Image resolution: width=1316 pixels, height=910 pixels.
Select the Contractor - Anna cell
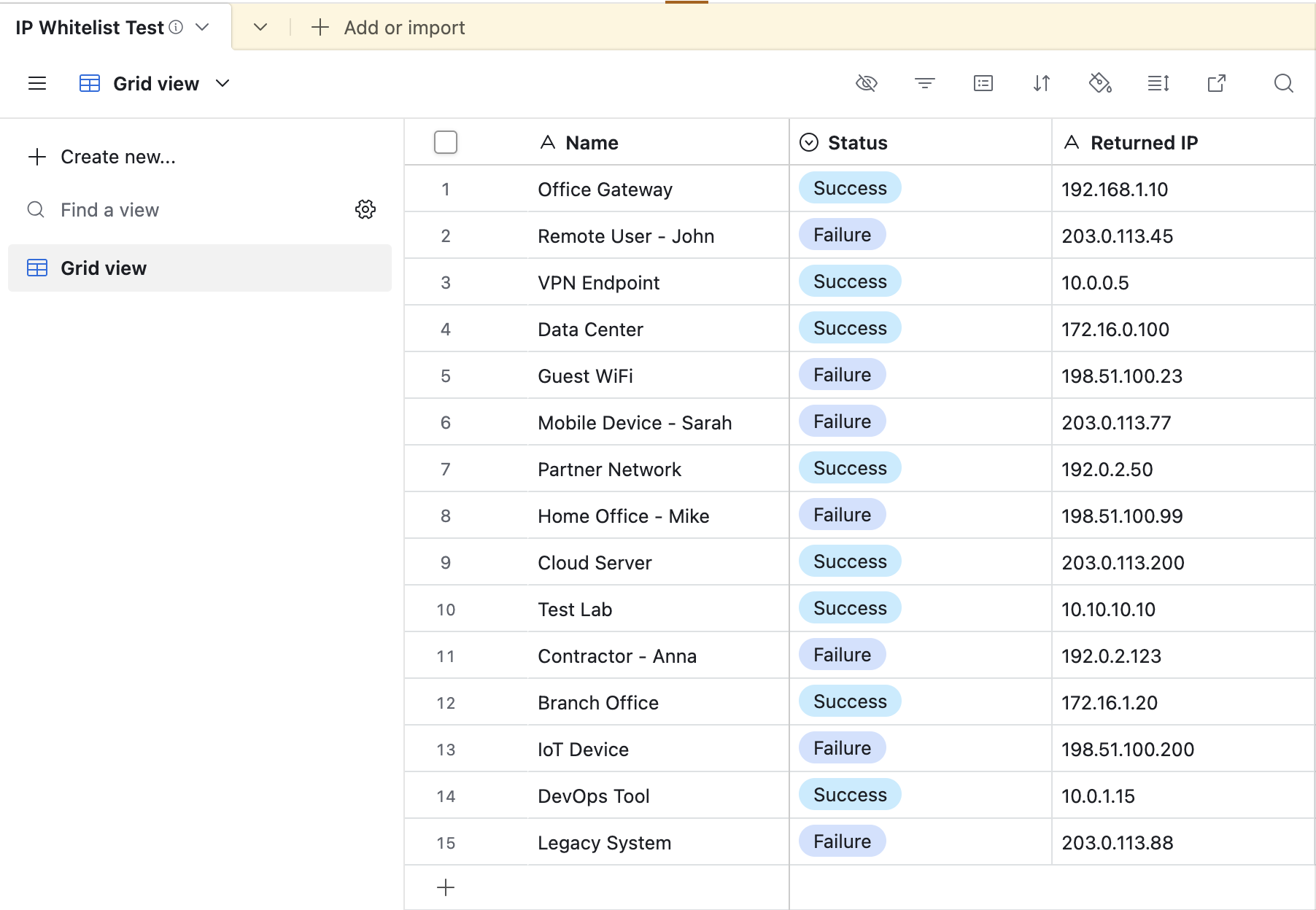658,656
